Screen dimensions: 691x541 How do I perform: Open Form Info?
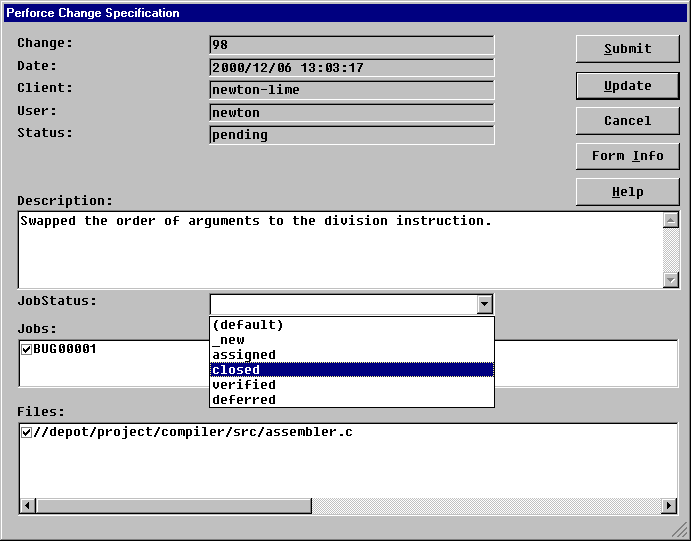pos(627,156)
